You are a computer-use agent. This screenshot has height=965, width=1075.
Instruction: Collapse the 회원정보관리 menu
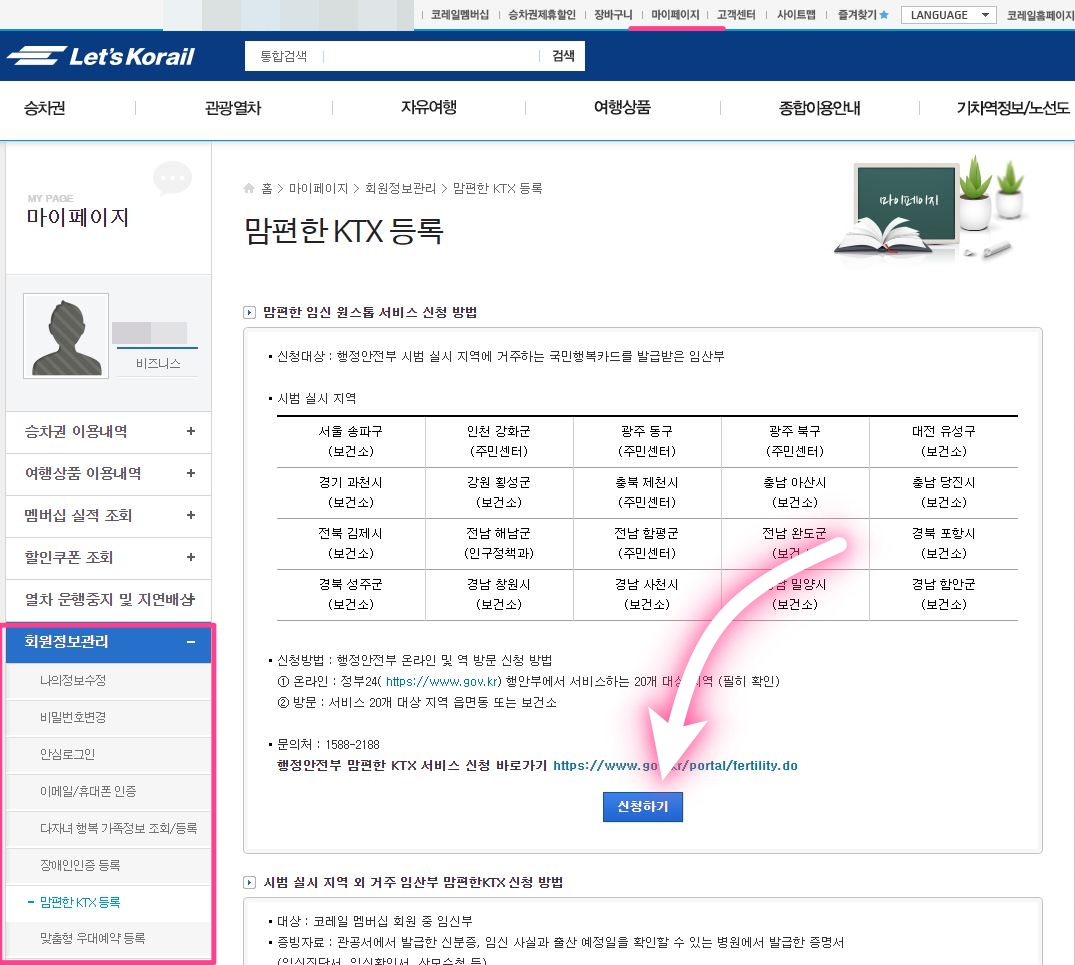[x=108, y=642]
